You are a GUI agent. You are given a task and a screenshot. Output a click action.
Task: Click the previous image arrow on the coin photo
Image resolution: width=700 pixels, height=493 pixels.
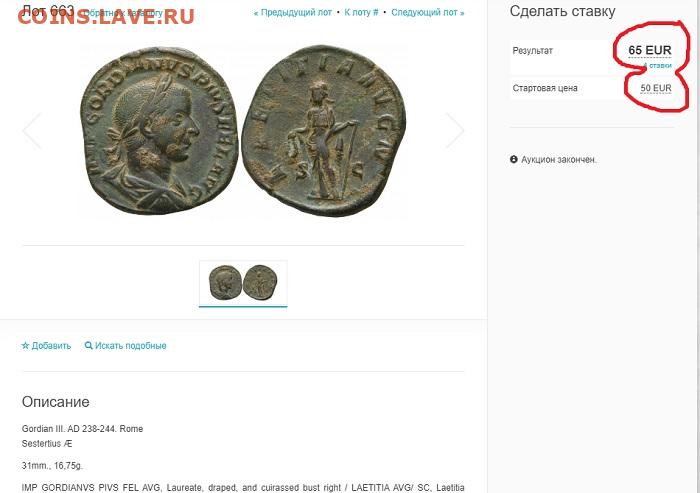click(x=32, y=130)
